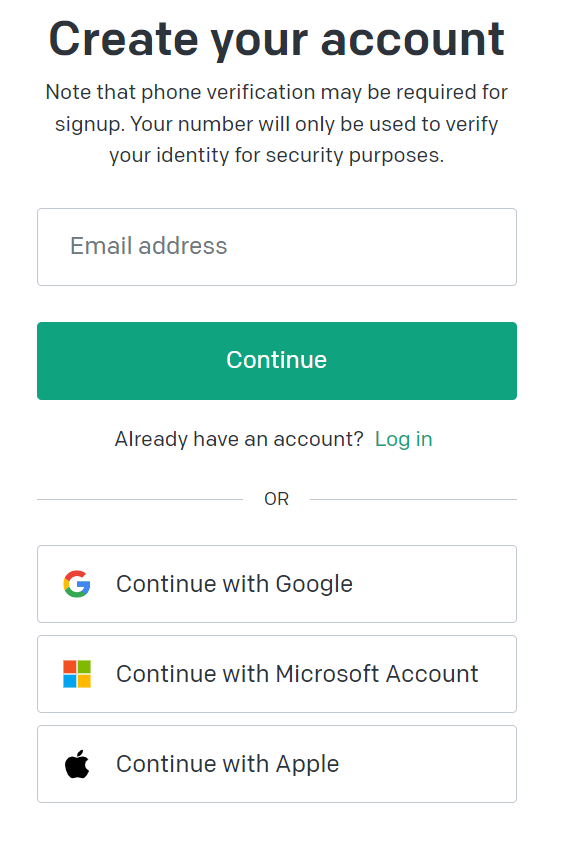Click the Create your account heading

(x=277, y=40)
